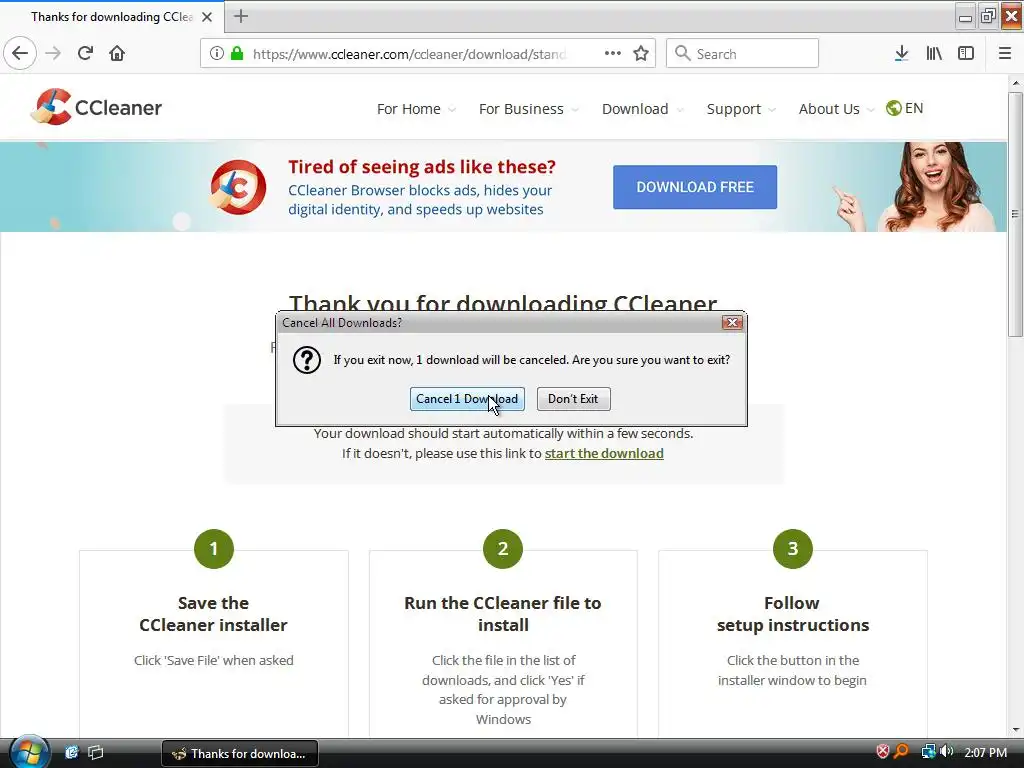1024x768 pixels.
Task: Open the Downloads arrow panel
Action: click(901, 54)
